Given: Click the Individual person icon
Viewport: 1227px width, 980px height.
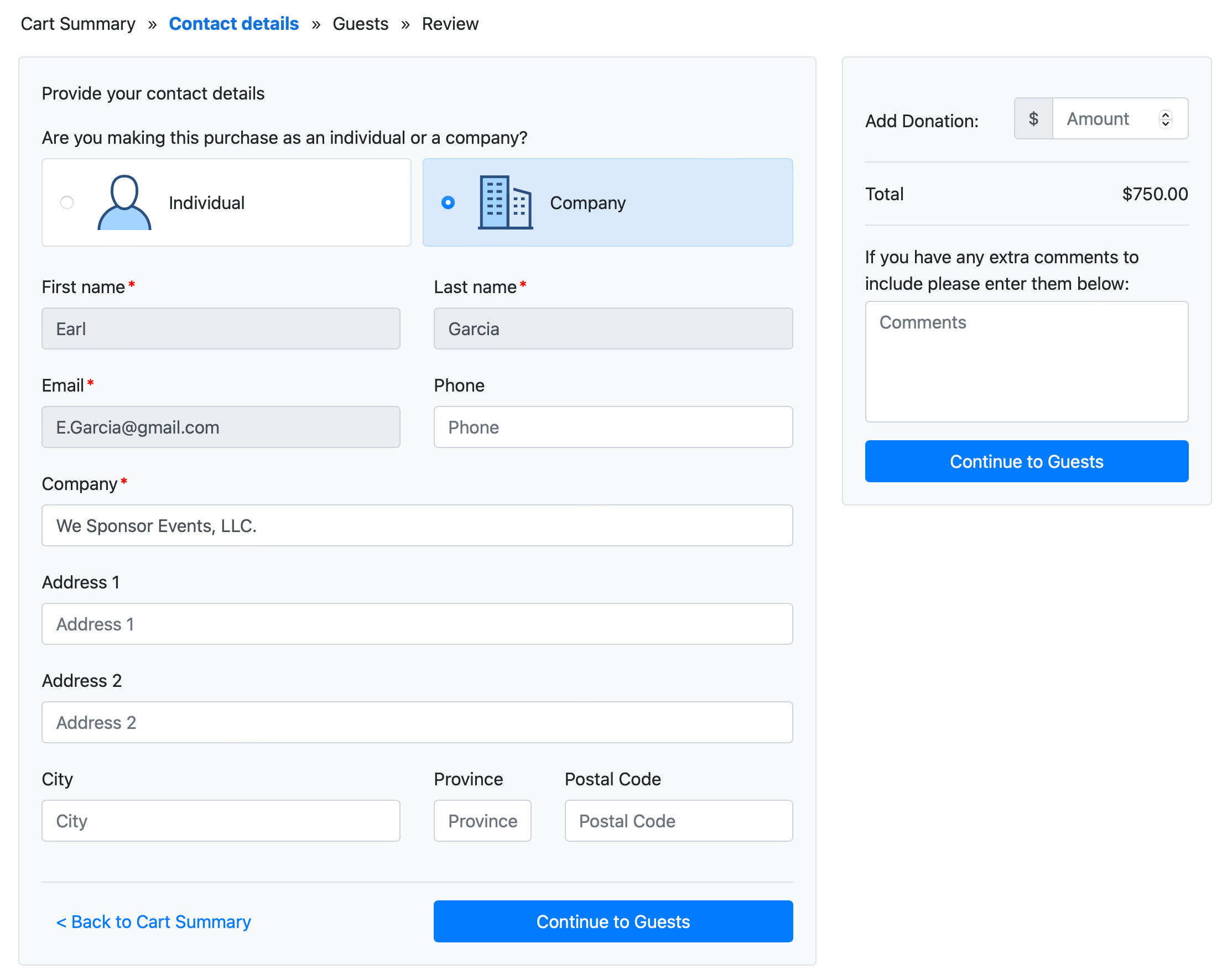Looking at the screenshot, I should point(124,202).
